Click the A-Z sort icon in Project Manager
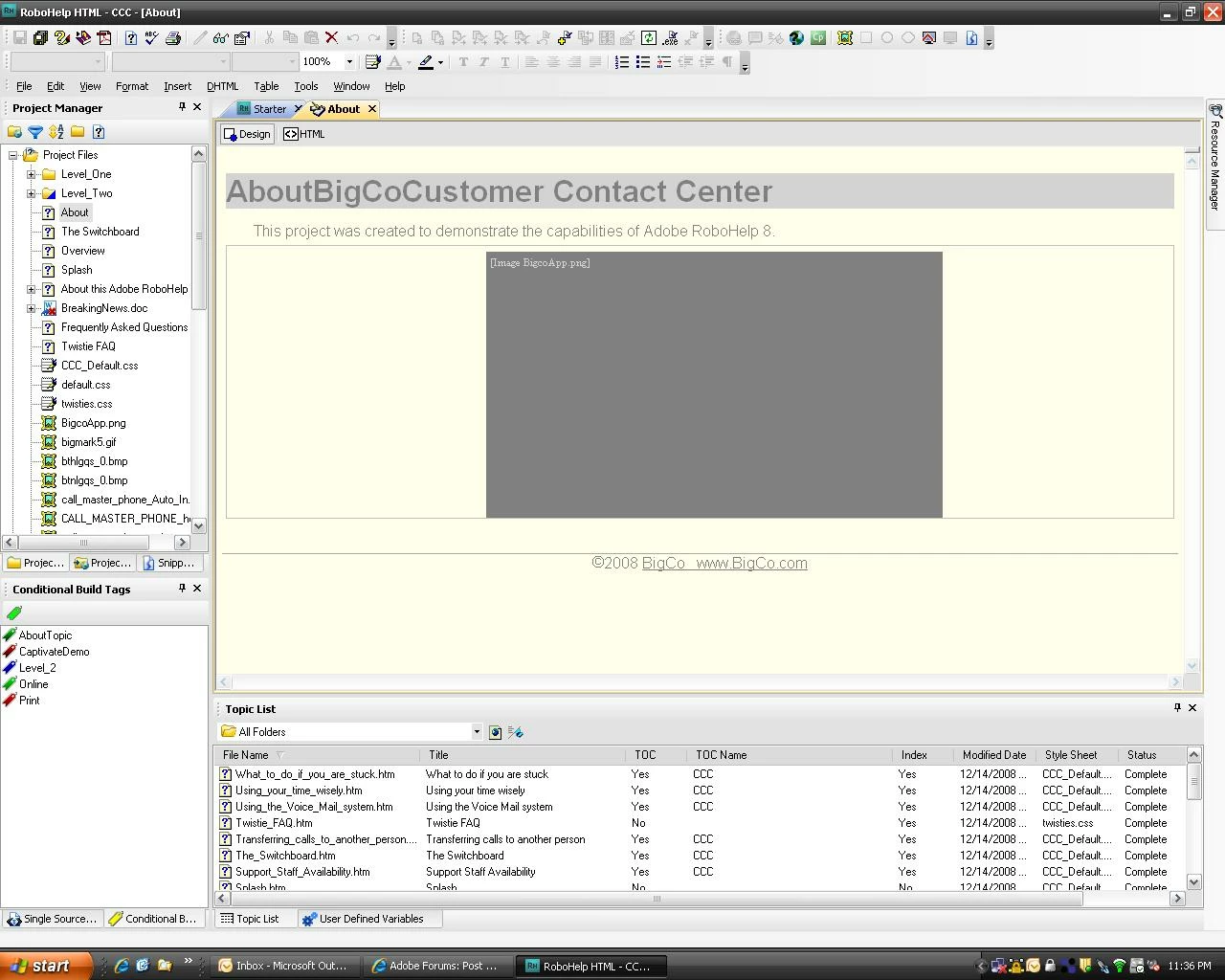The width and height of the screenshot is (1225, 980). point(56,132)
